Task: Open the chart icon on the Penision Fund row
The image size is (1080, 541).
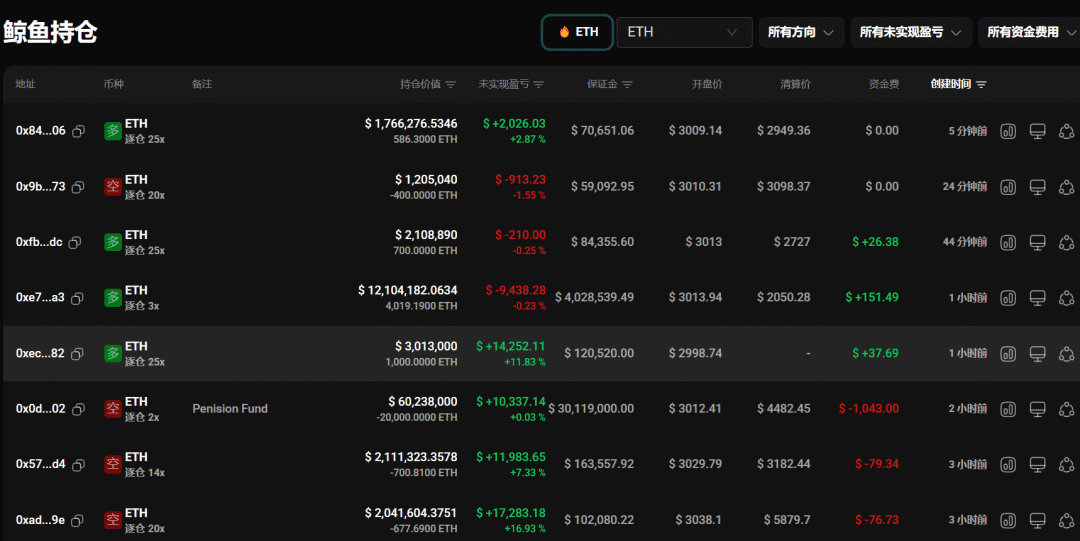Action: (1008, 409)
